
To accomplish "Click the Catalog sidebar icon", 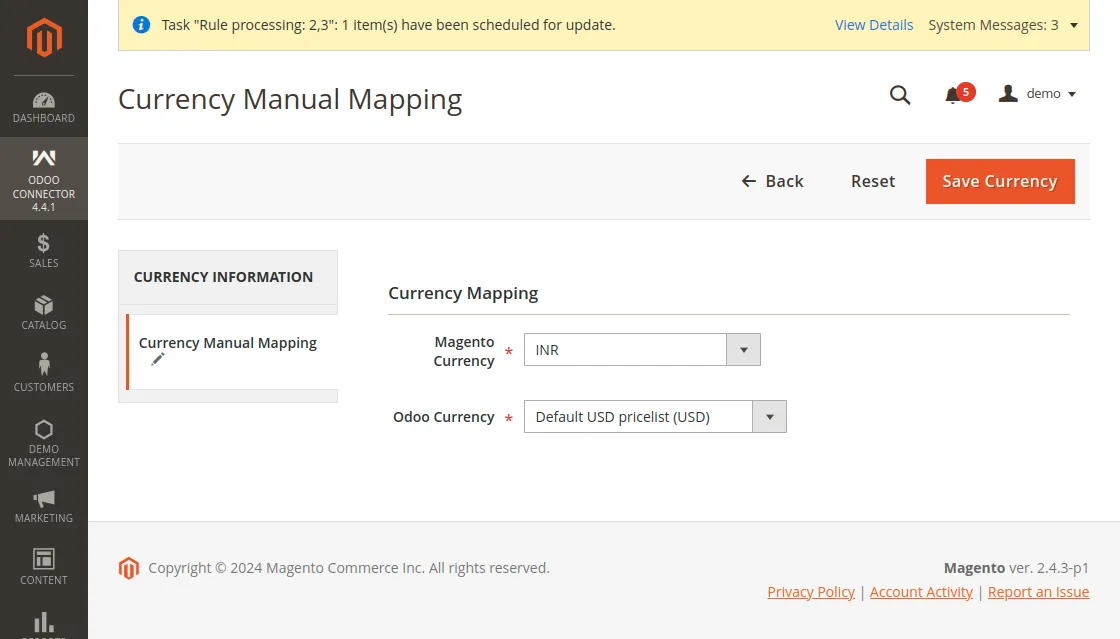I will (43, 306).
